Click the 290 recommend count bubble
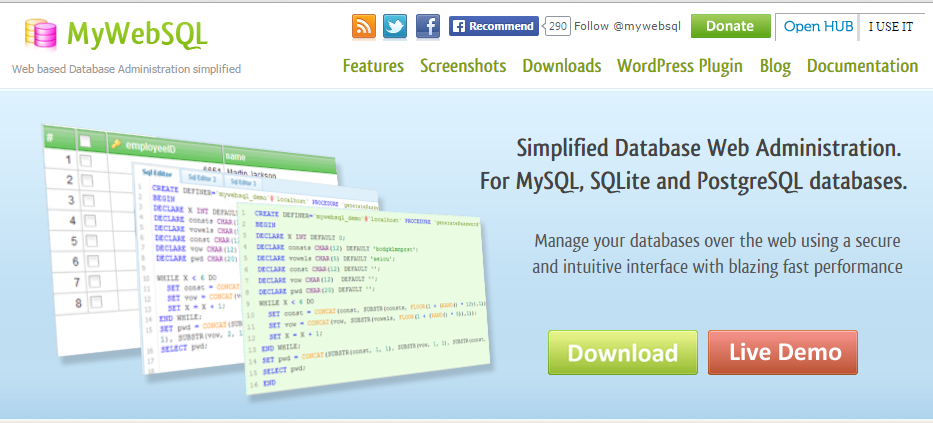The width and height of the screenshot is (933, 423). click(558, 26)
